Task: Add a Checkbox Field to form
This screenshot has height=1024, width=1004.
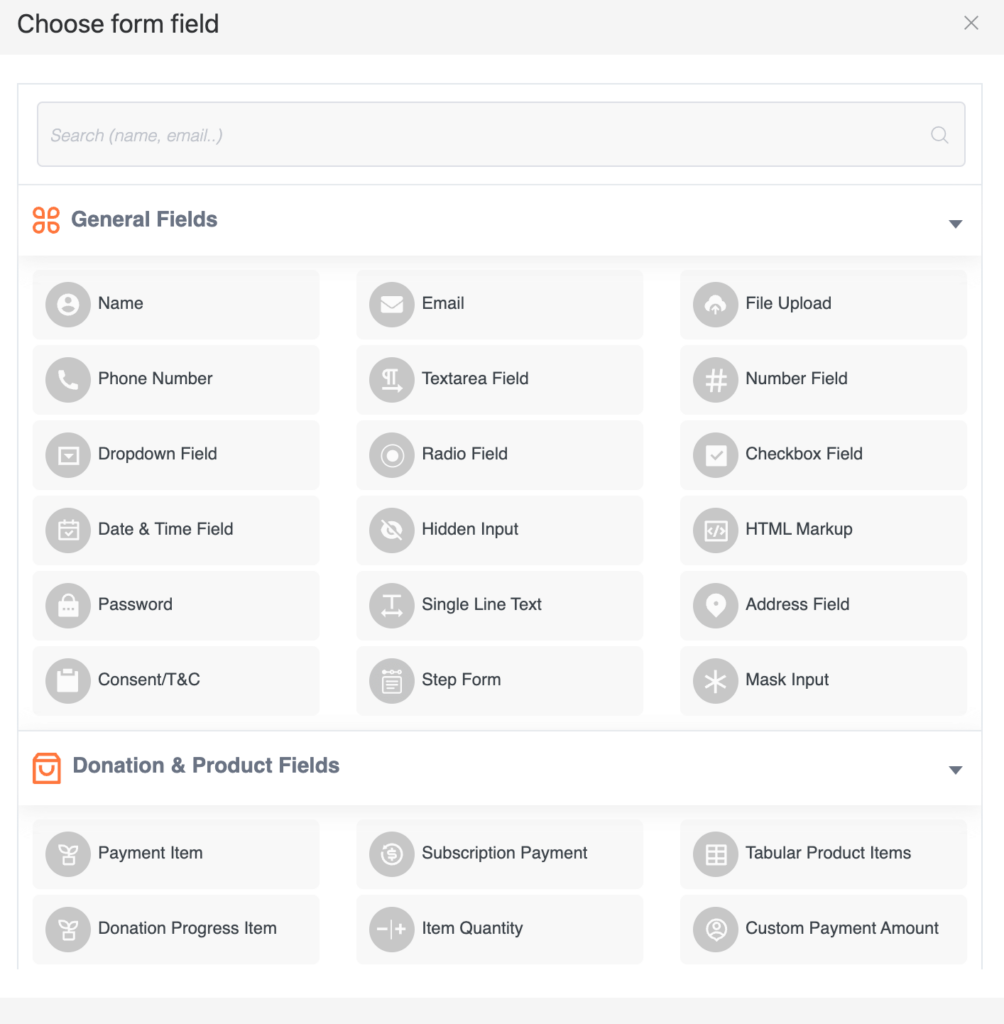Action: 823,455
